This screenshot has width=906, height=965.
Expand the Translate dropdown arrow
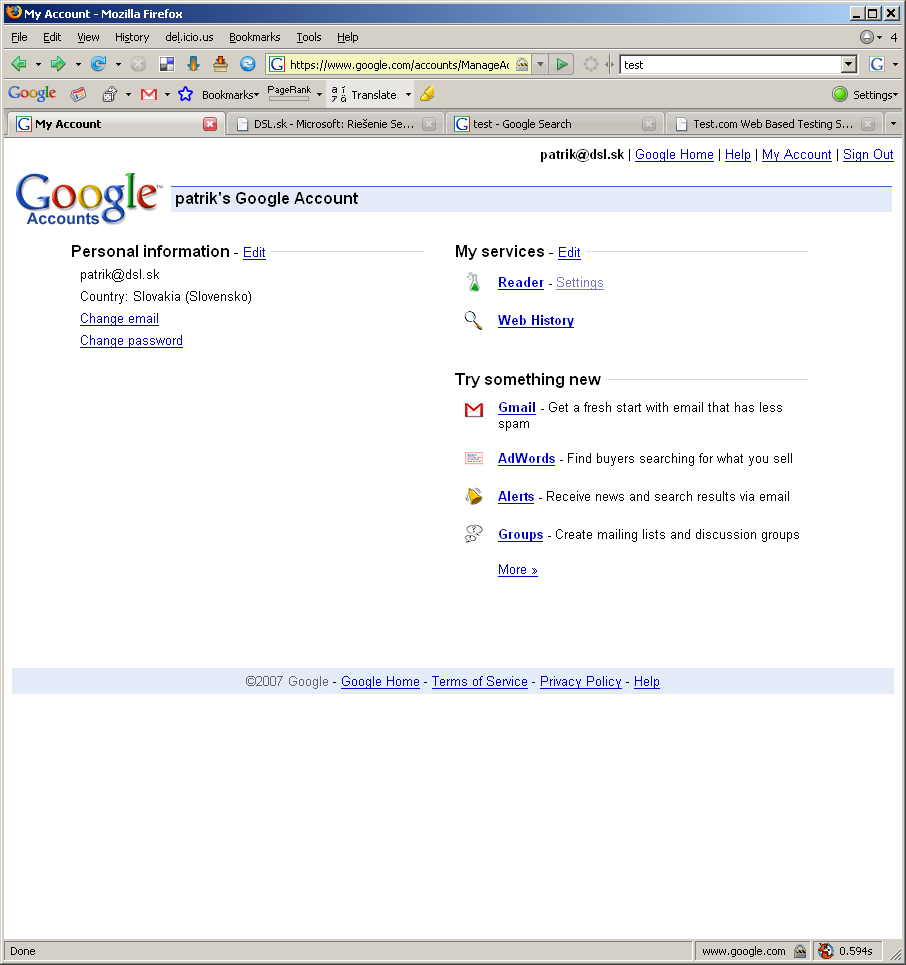click(408, 95)
